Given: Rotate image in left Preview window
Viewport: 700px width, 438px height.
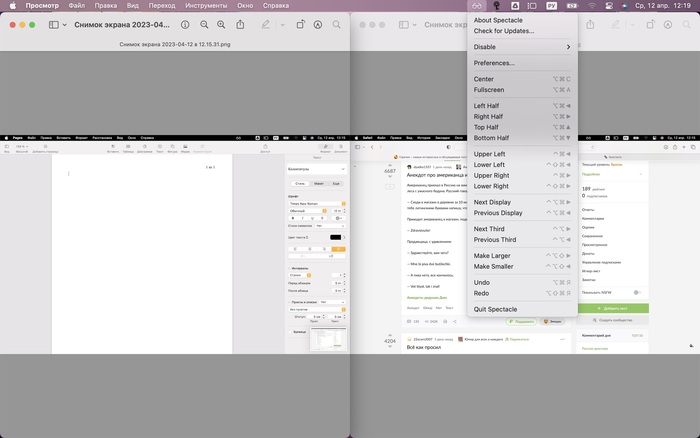Looking at the screenshot, I should tap(300, 25).
